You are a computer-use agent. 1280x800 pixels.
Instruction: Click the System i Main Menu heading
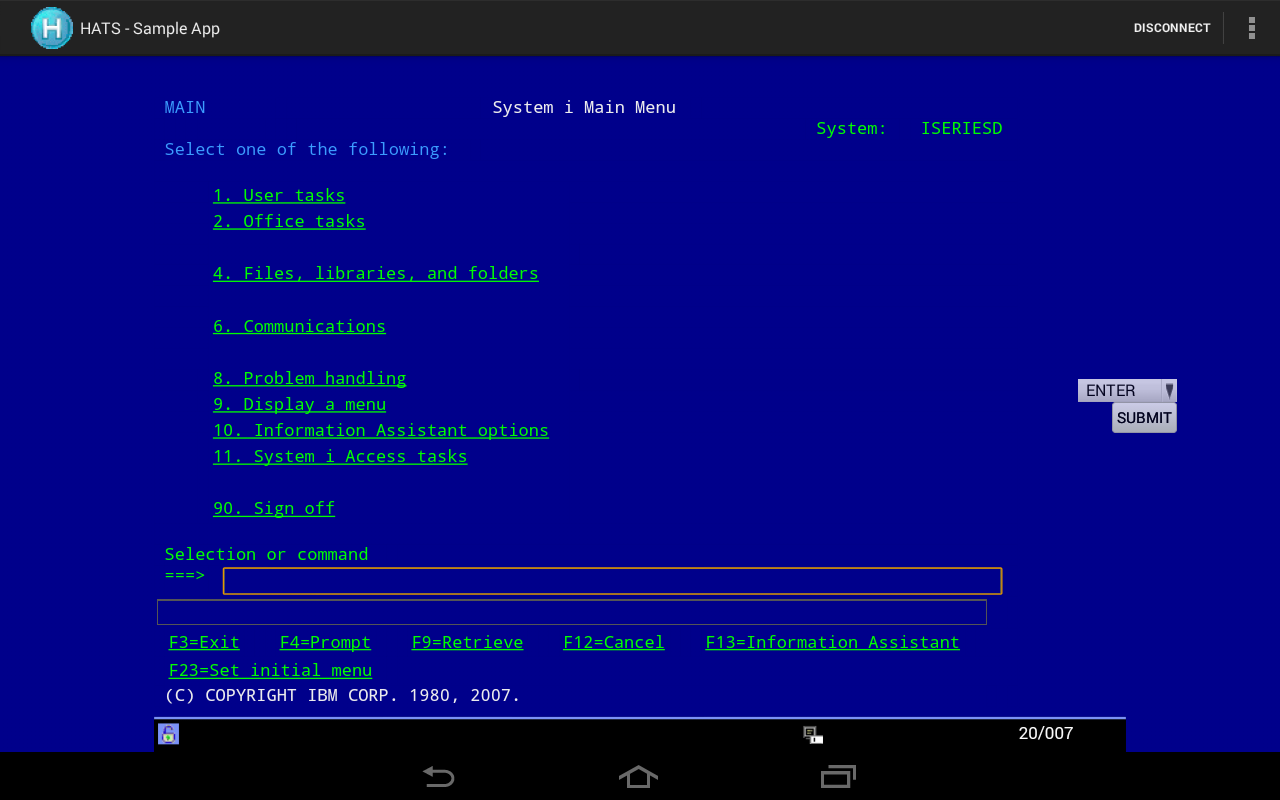(x=584, y=107)
